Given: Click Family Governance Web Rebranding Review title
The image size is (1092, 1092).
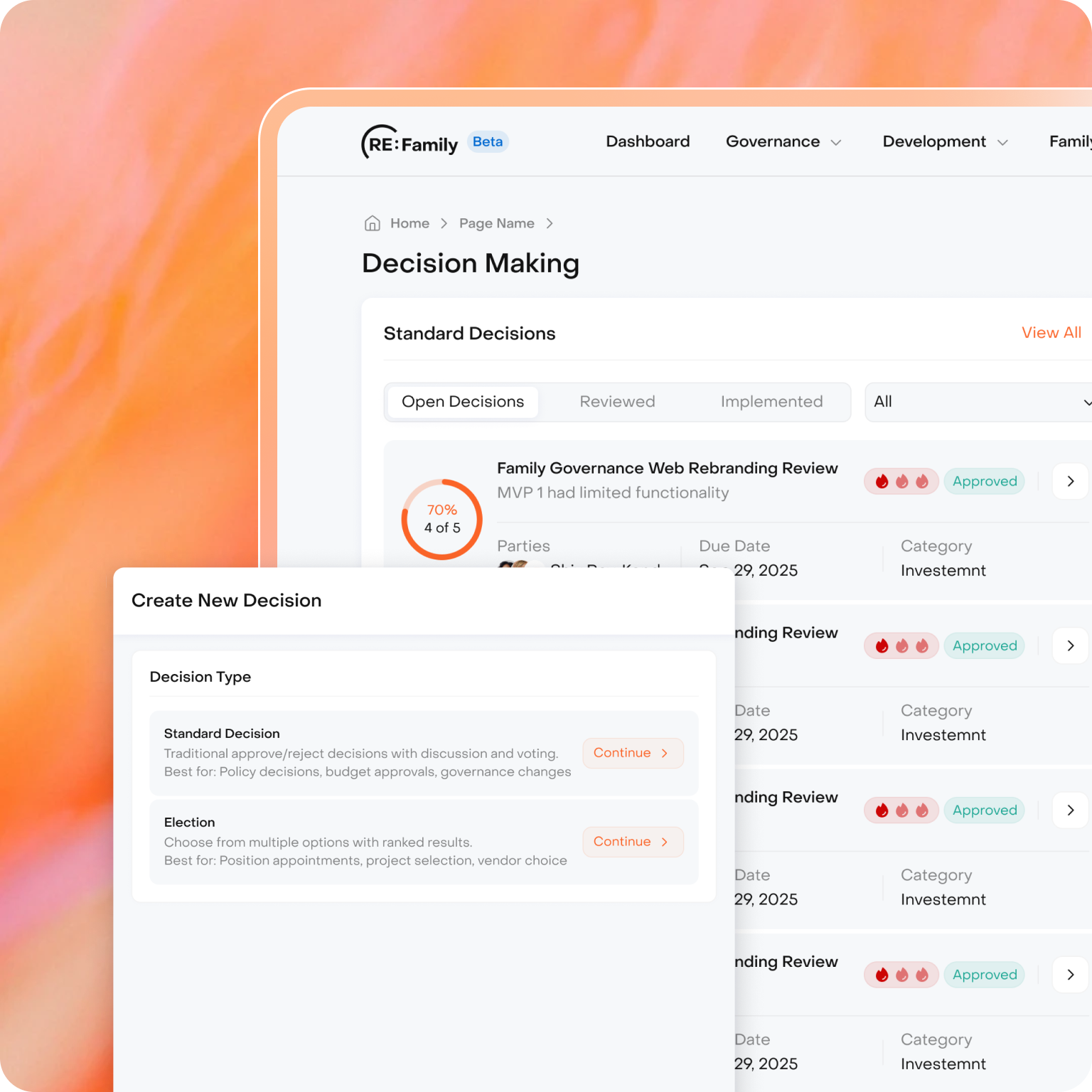Looking at the screenshot, I should coord(667,468).
